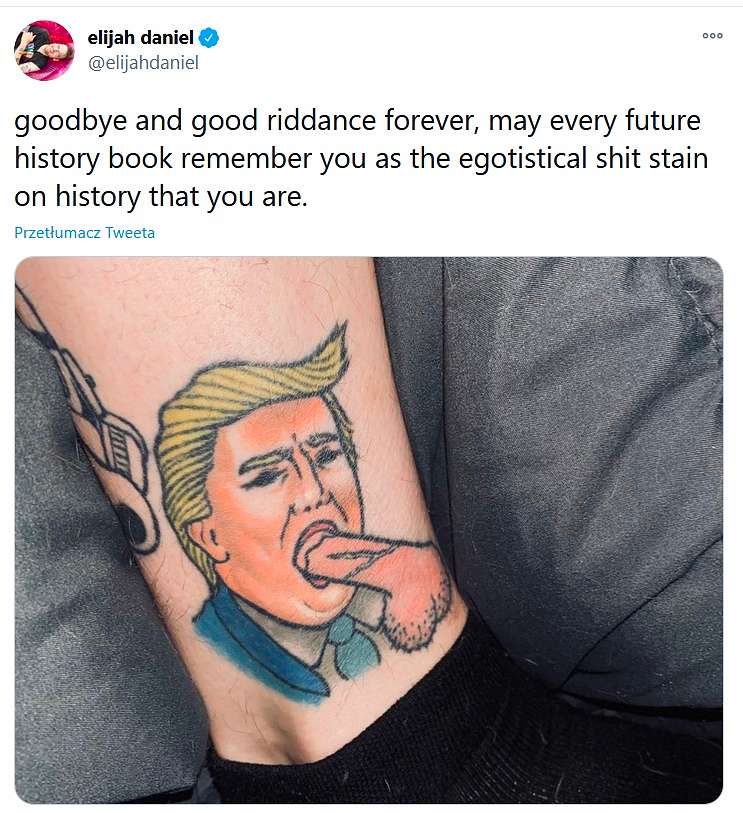Click the word "egotistical" in the tweet
Viewport: 743px width, 813px height.
[523, 159]
